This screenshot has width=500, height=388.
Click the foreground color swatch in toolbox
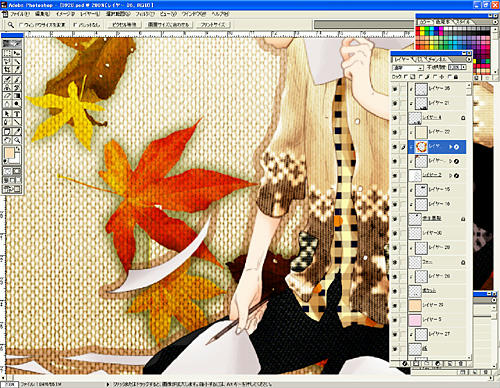click(x=9, y=153)
